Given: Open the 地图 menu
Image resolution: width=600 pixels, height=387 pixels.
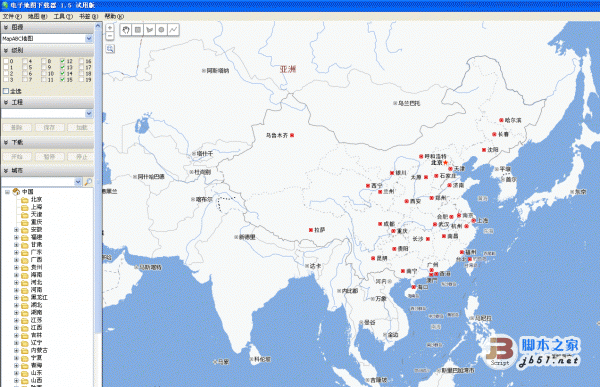Looking at the screenshot, I should point(38,16).
